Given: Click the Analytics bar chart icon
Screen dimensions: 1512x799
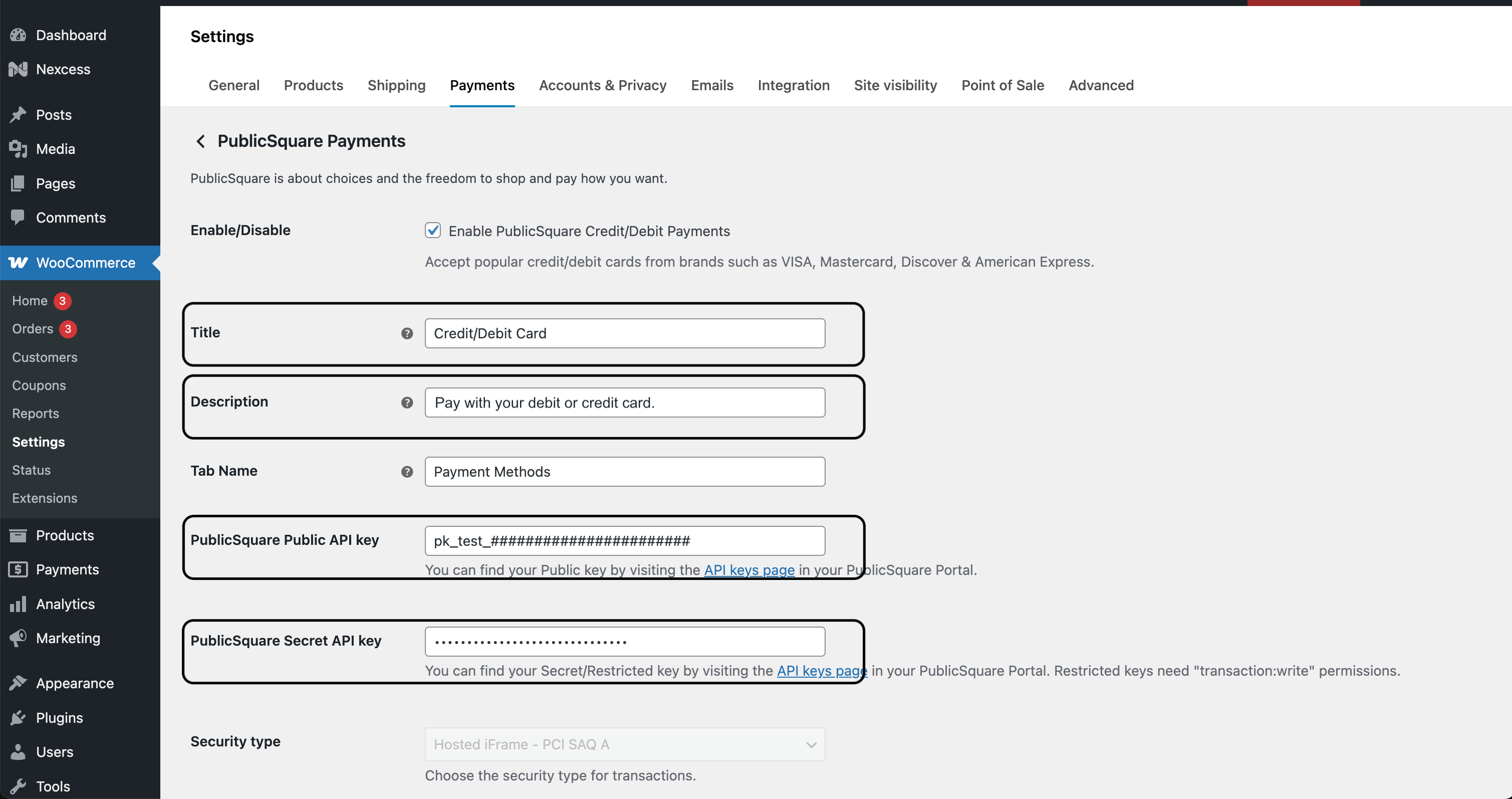Looking at the screenshot, I should [x=18, y=604].
